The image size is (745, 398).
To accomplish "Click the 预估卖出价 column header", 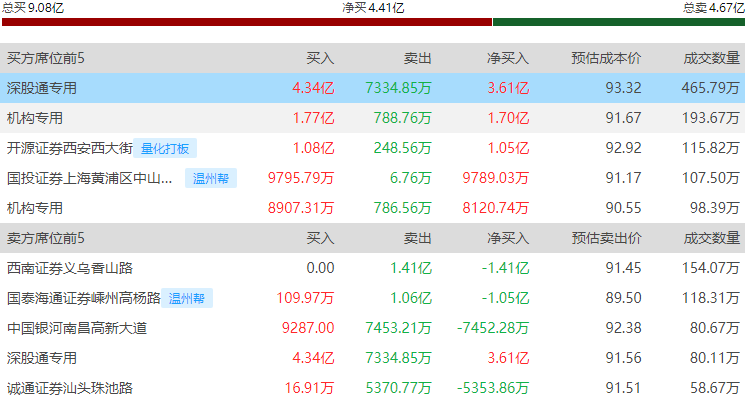I will pyautogui.click(x=606, y=238).
